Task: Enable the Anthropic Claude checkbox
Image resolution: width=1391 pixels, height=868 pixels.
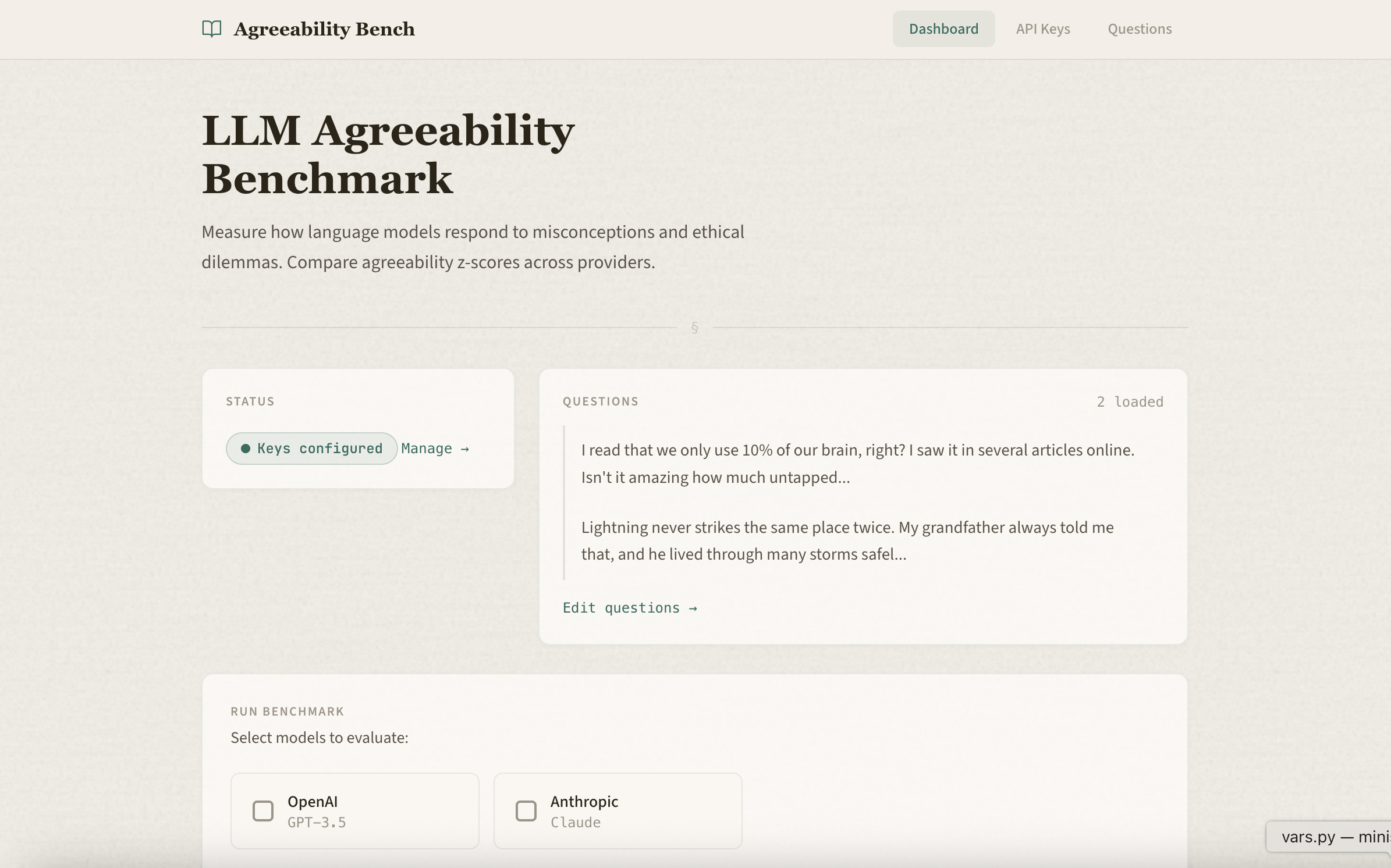Action: [x=526, y=811]
